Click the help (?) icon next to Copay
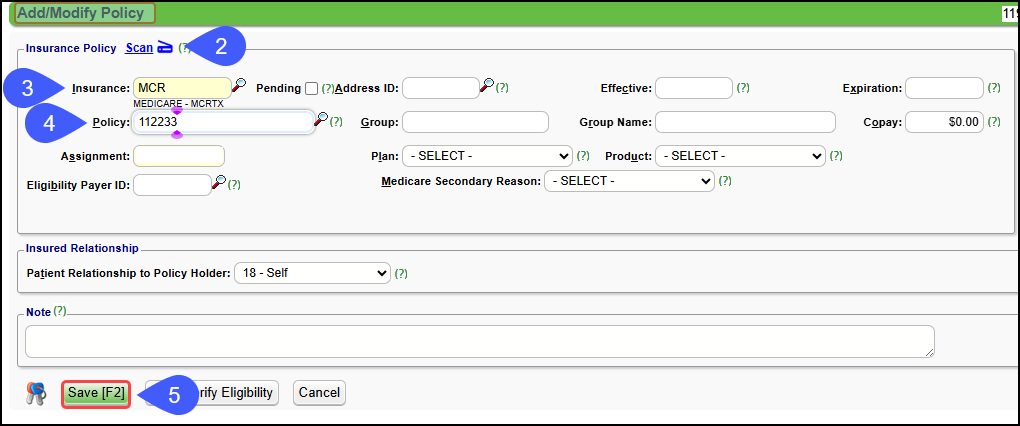 [994, 122]
